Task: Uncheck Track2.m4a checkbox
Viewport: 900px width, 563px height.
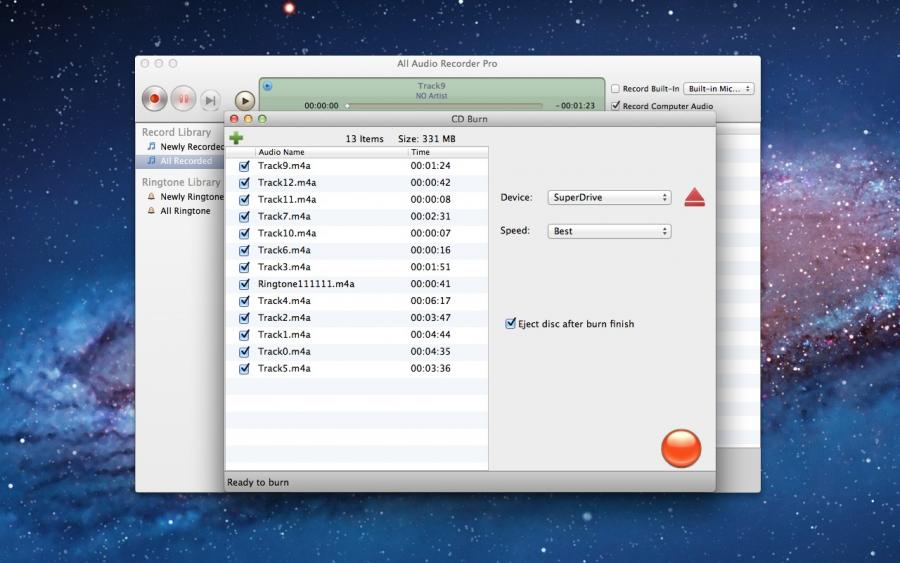Action: (245, 318)
